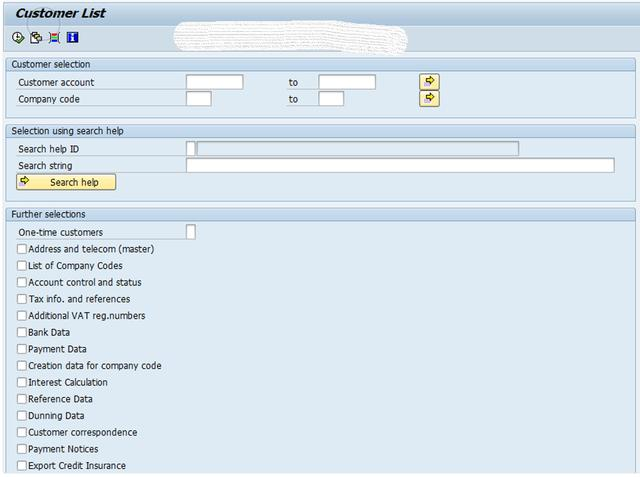Enable Tax info. and references checkbox

coord(22,299)
